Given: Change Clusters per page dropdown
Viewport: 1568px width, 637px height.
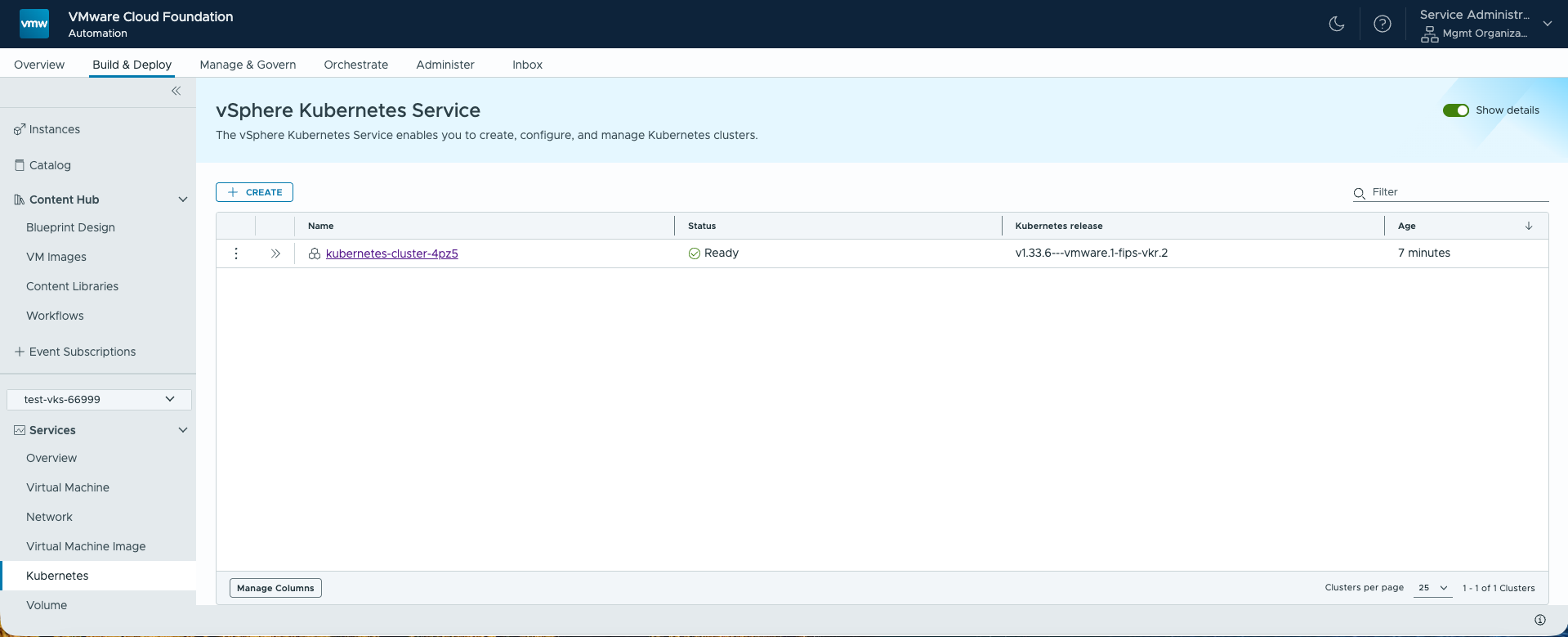Looking at the screenshot, I should pyautogui.click(x=1432, y=588).
